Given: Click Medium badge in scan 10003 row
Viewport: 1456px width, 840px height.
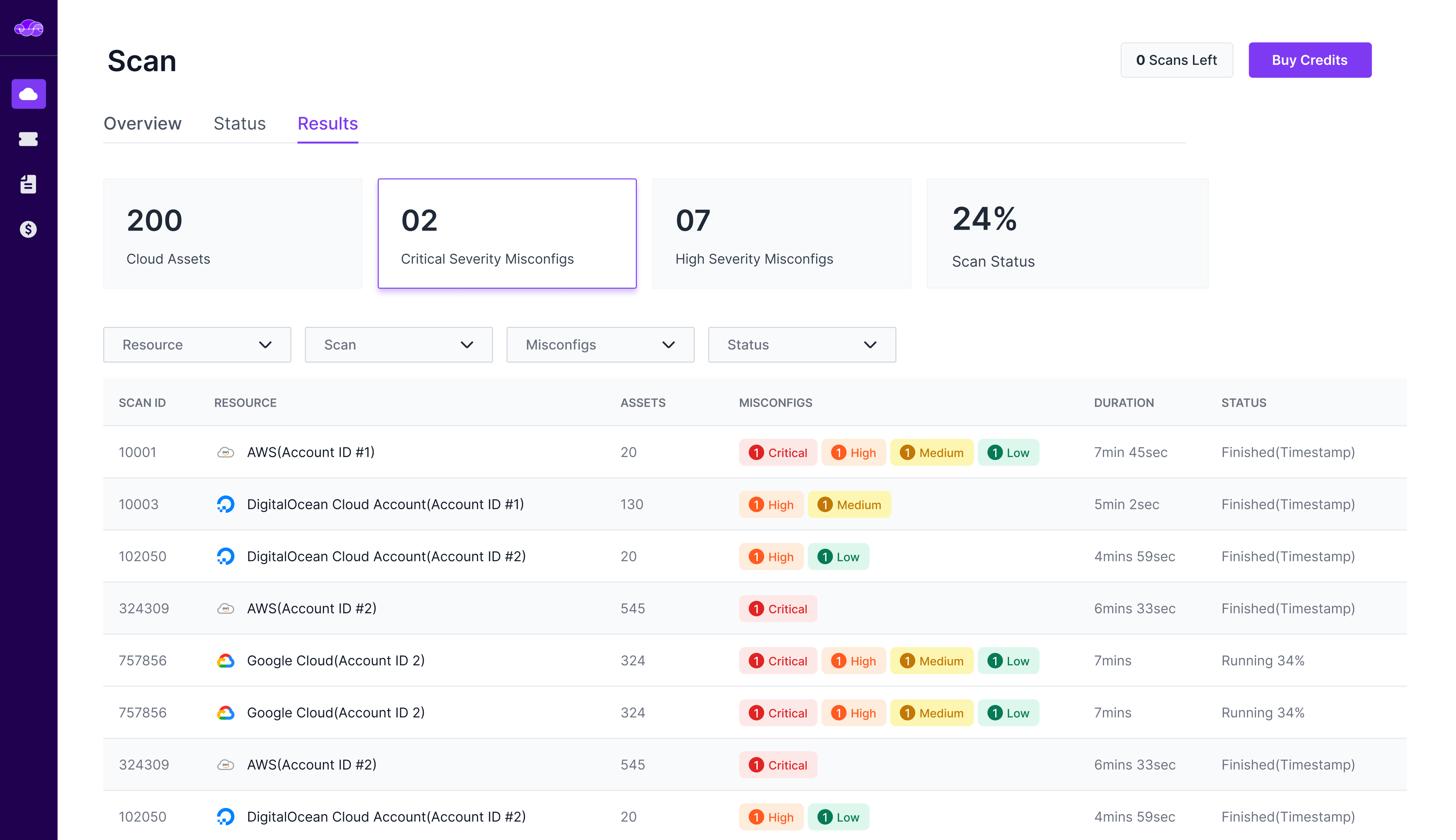Looking at the screenshot, I should point(848,505).
